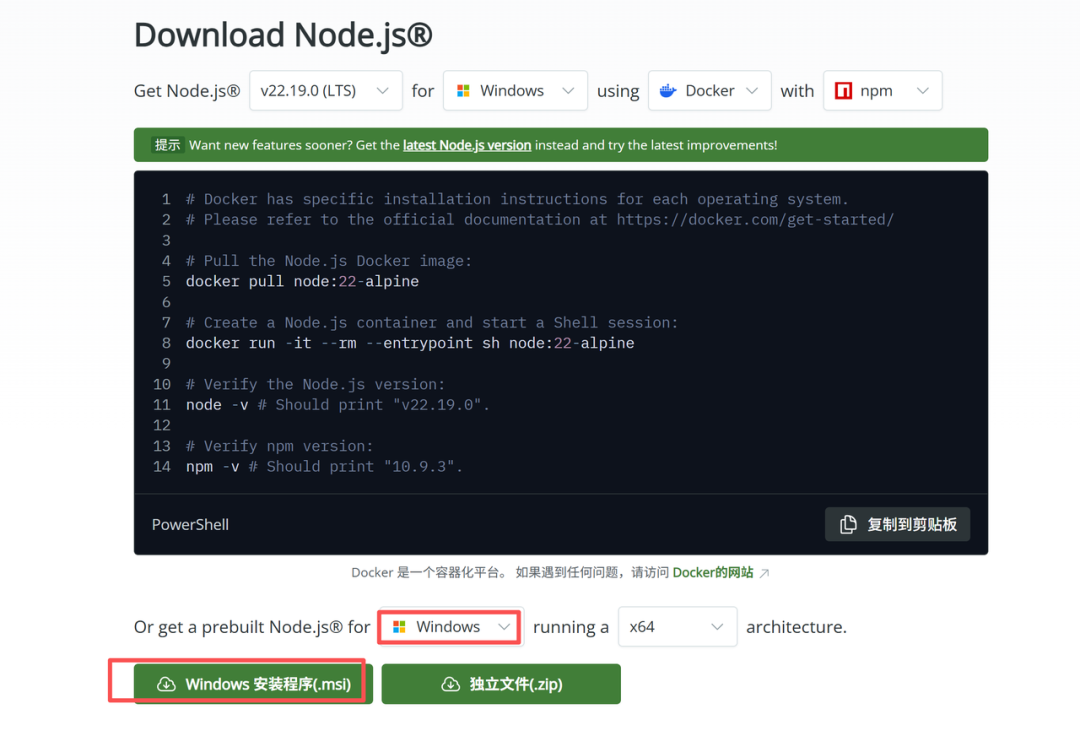Open the v22.19.0 (LTS) version dropdown
The height and width of the screenshot is (736, 1080).
pos(326,90)
